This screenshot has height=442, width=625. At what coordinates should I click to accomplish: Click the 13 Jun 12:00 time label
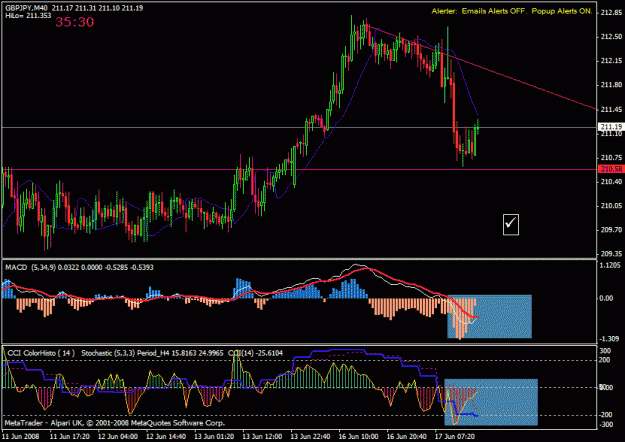[x=262, y=436]
